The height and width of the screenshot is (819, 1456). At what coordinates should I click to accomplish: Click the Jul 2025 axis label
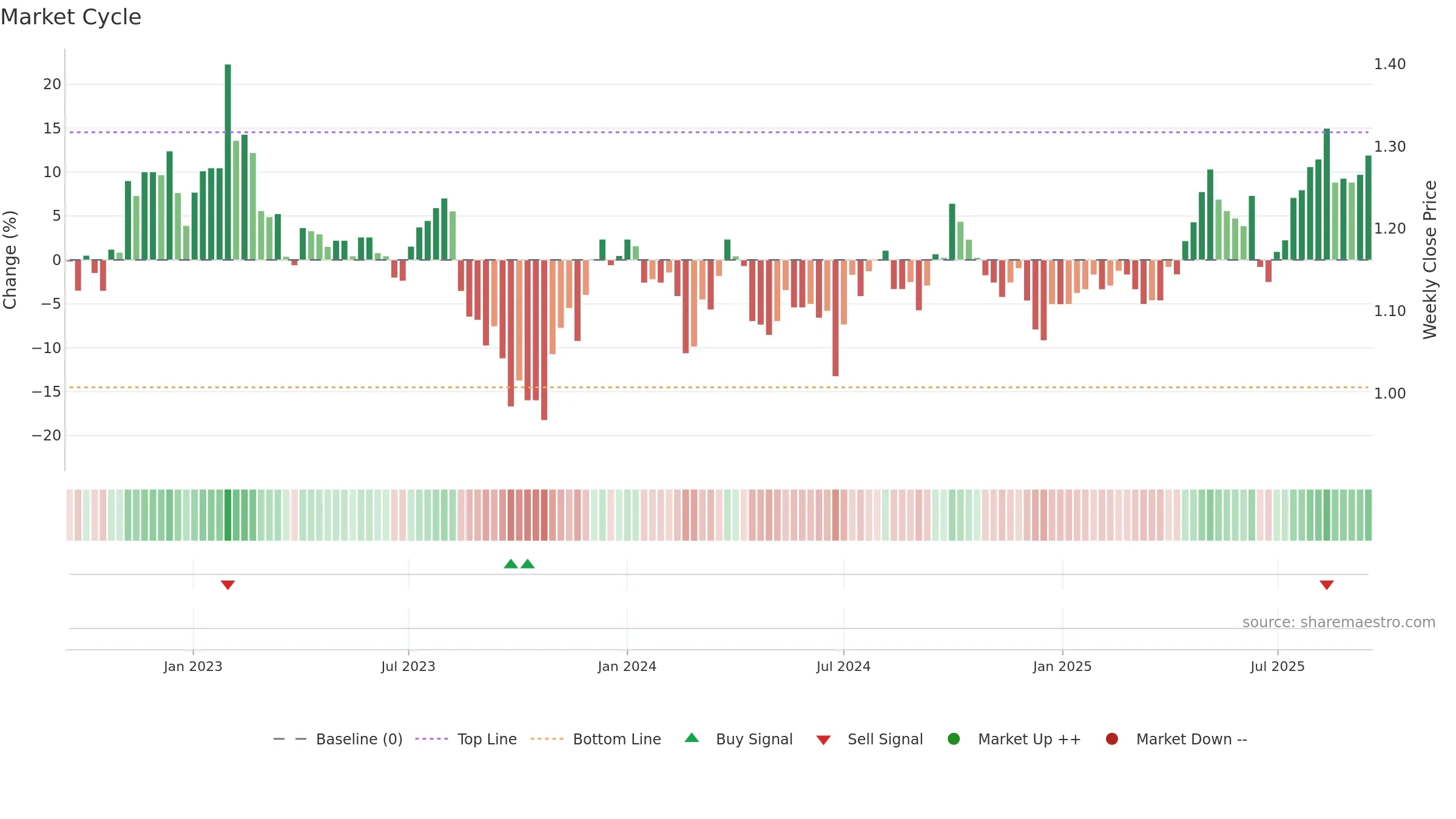tap(1278, 666)
